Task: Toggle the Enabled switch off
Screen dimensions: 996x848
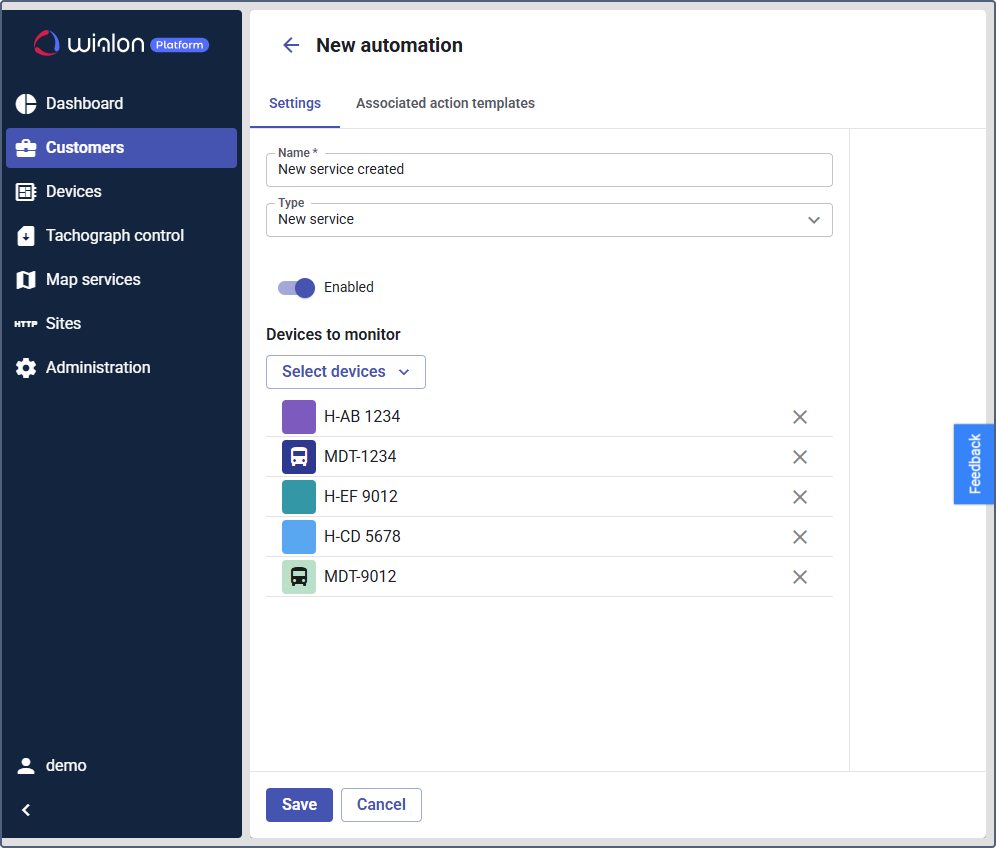Action: (297, 288)
